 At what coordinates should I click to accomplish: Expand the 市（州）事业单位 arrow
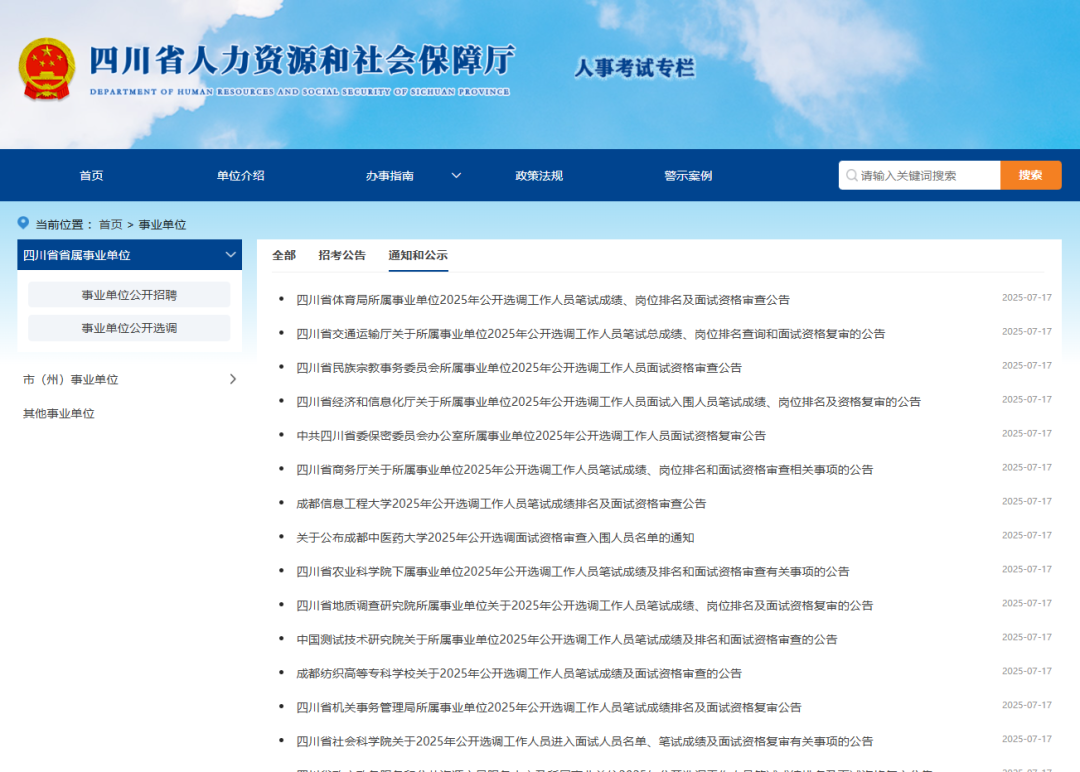tap(233, 379)
